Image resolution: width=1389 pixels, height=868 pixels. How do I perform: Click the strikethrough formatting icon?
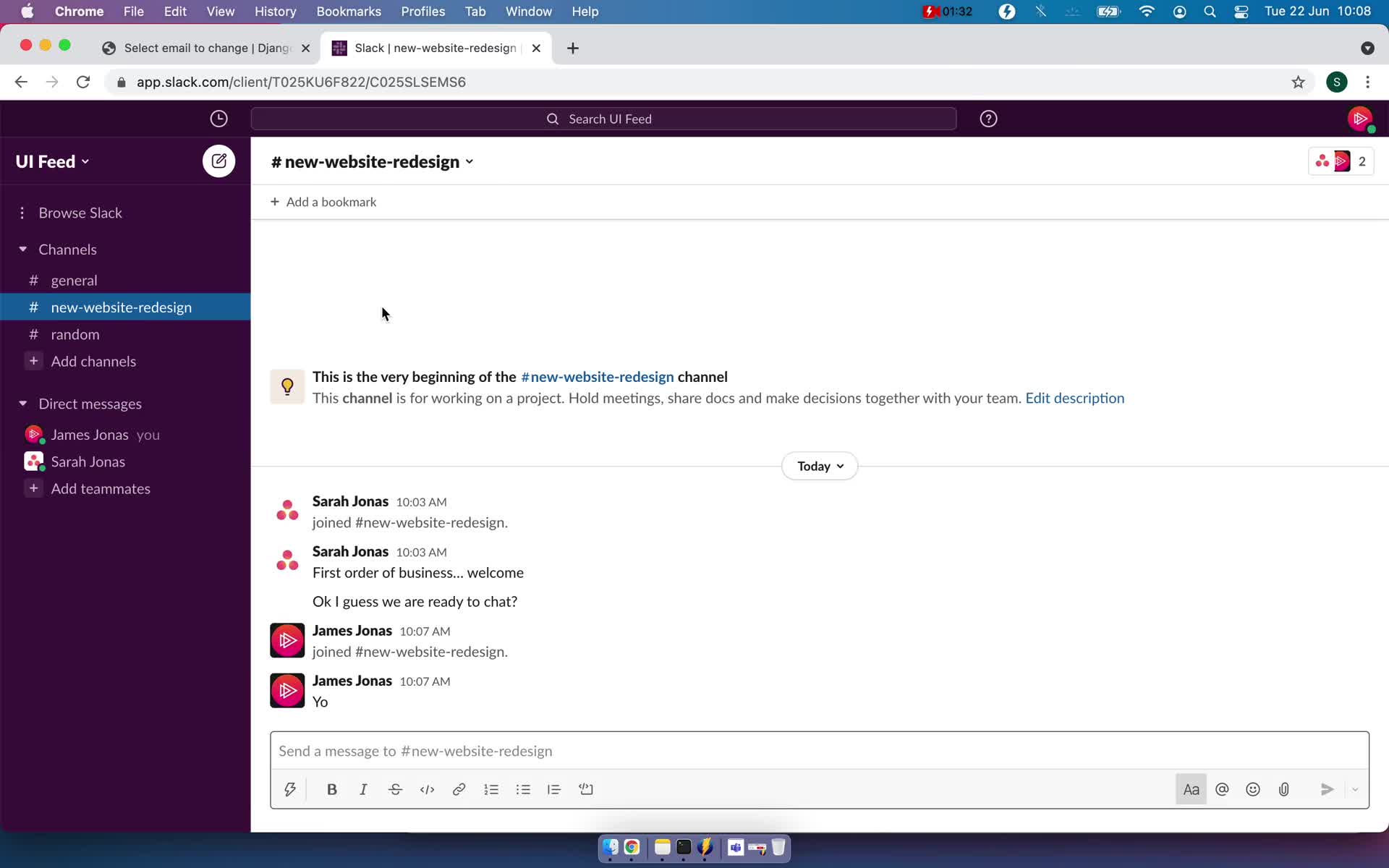point(395,789)
